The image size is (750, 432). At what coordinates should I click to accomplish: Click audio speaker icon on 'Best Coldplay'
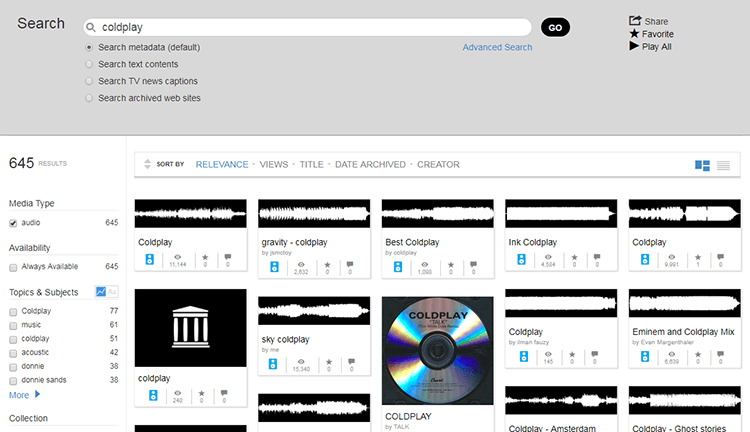(397, 267)
